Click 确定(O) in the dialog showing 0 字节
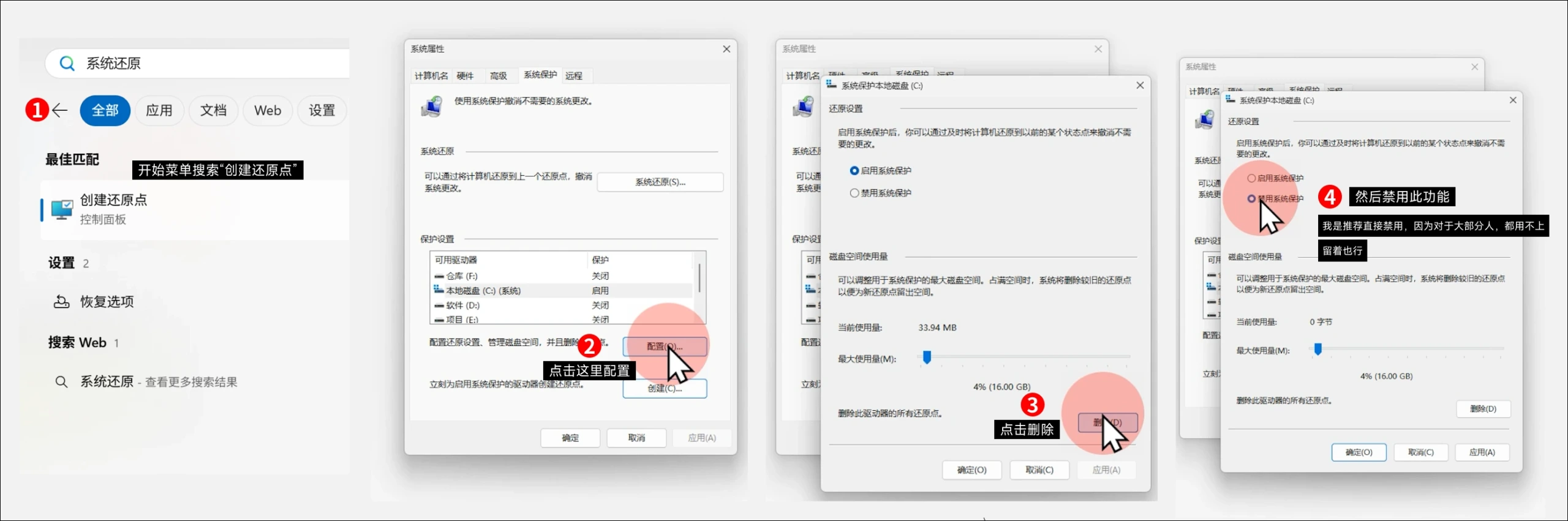The image size is (1568, 521). [x=1359, y=452]
